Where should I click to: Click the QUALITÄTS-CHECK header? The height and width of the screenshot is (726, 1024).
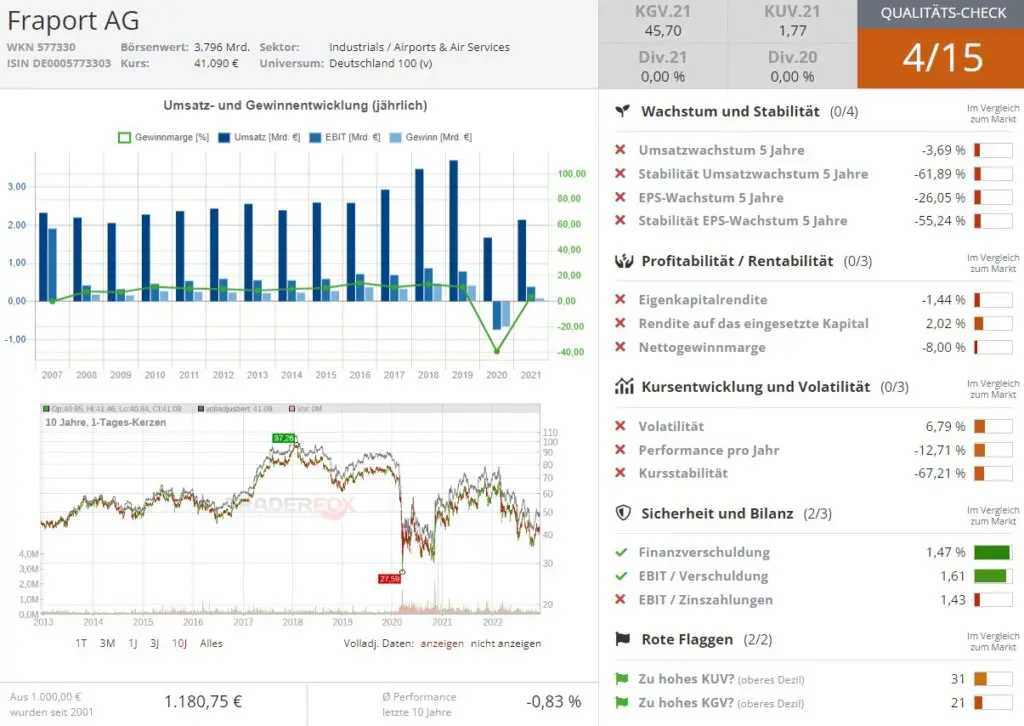pos(940,14)
